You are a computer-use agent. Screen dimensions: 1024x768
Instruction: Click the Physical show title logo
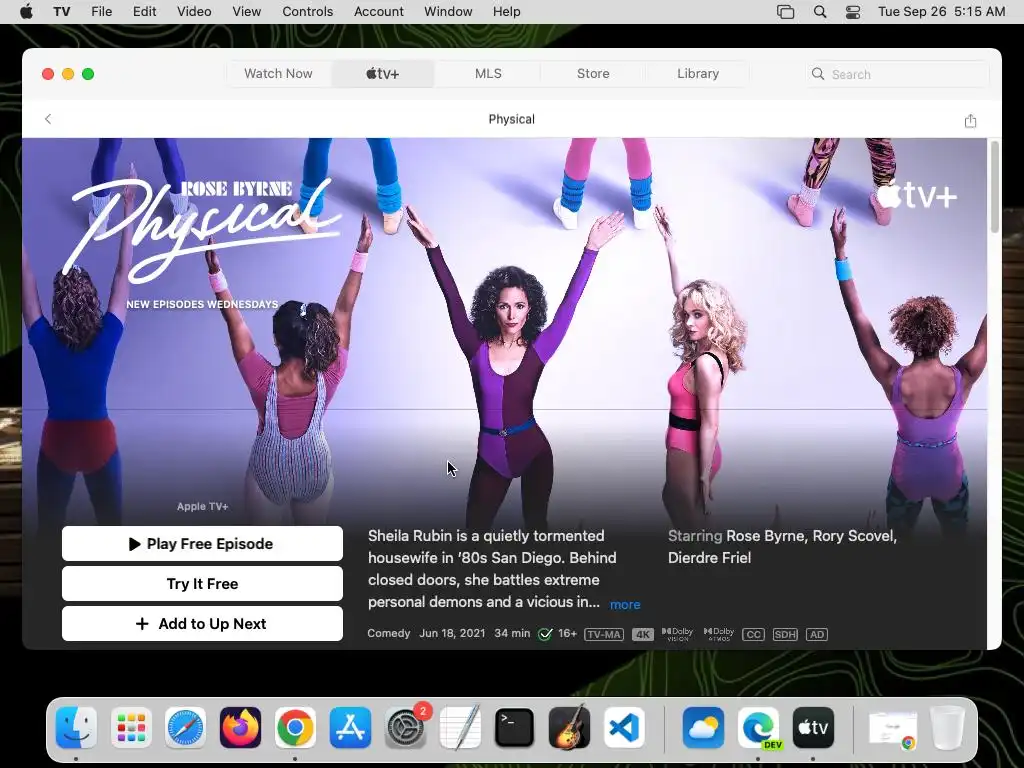pos(204,229)
